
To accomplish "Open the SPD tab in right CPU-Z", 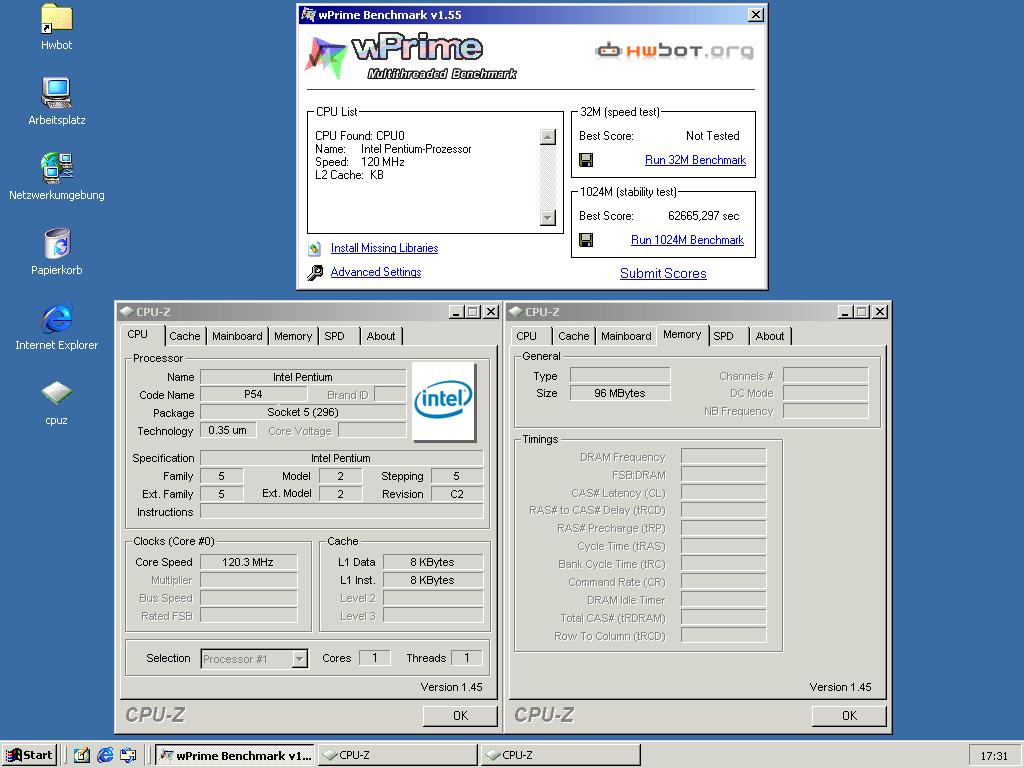I will (x=723, y=336).
